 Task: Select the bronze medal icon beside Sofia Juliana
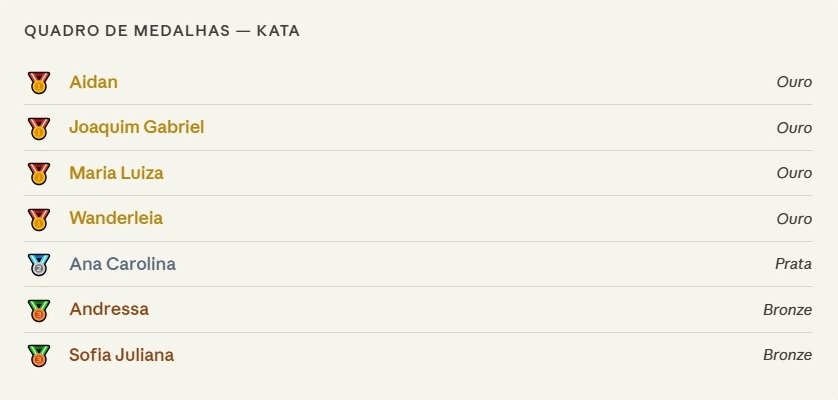pyautogui.click(x=38, y=355)
